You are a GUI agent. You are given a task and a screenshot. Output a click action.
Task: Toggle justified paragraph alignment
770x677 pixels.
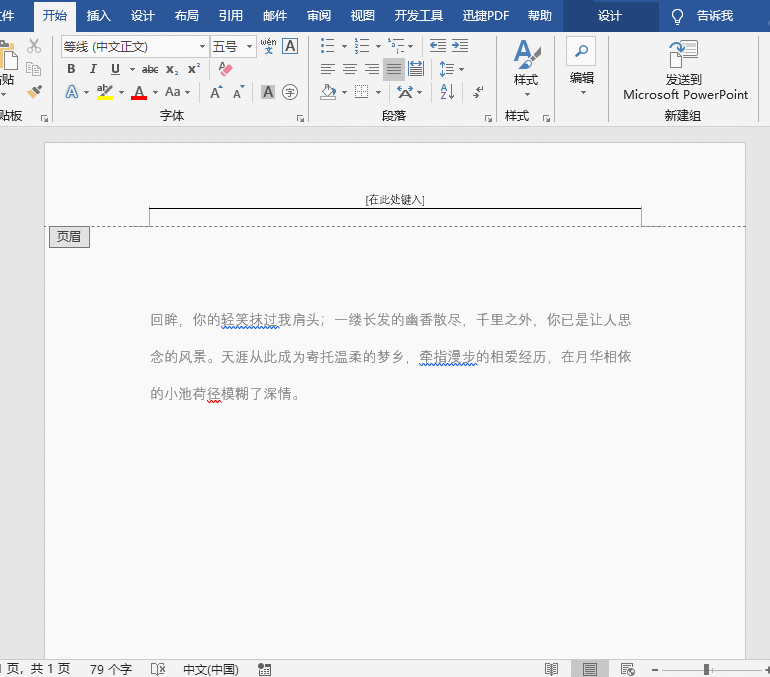(394, 69)
